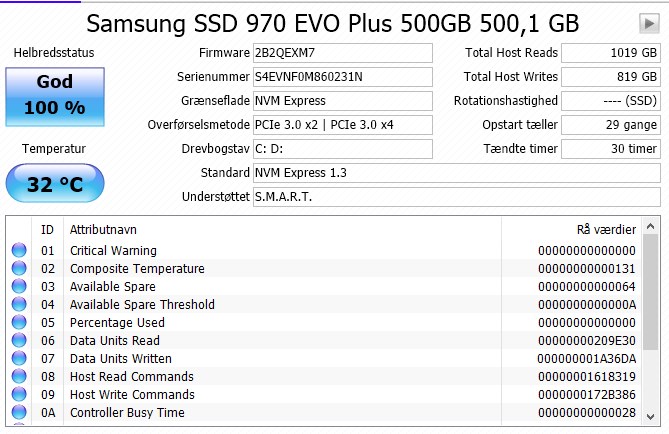Screen dimensions: 669x434
Task: Select the status circle for Data Units Read
Action: coord(19,340)
